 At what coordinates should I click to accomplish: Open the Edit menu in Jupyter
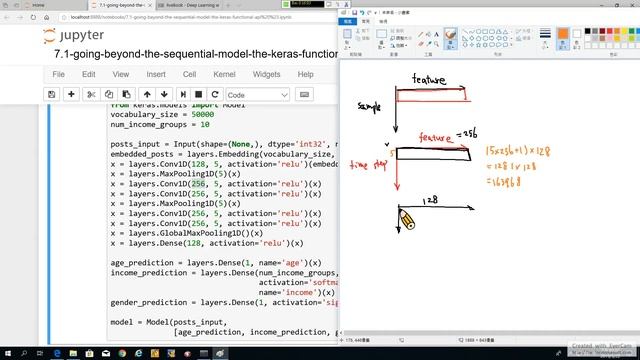(89, 74)
